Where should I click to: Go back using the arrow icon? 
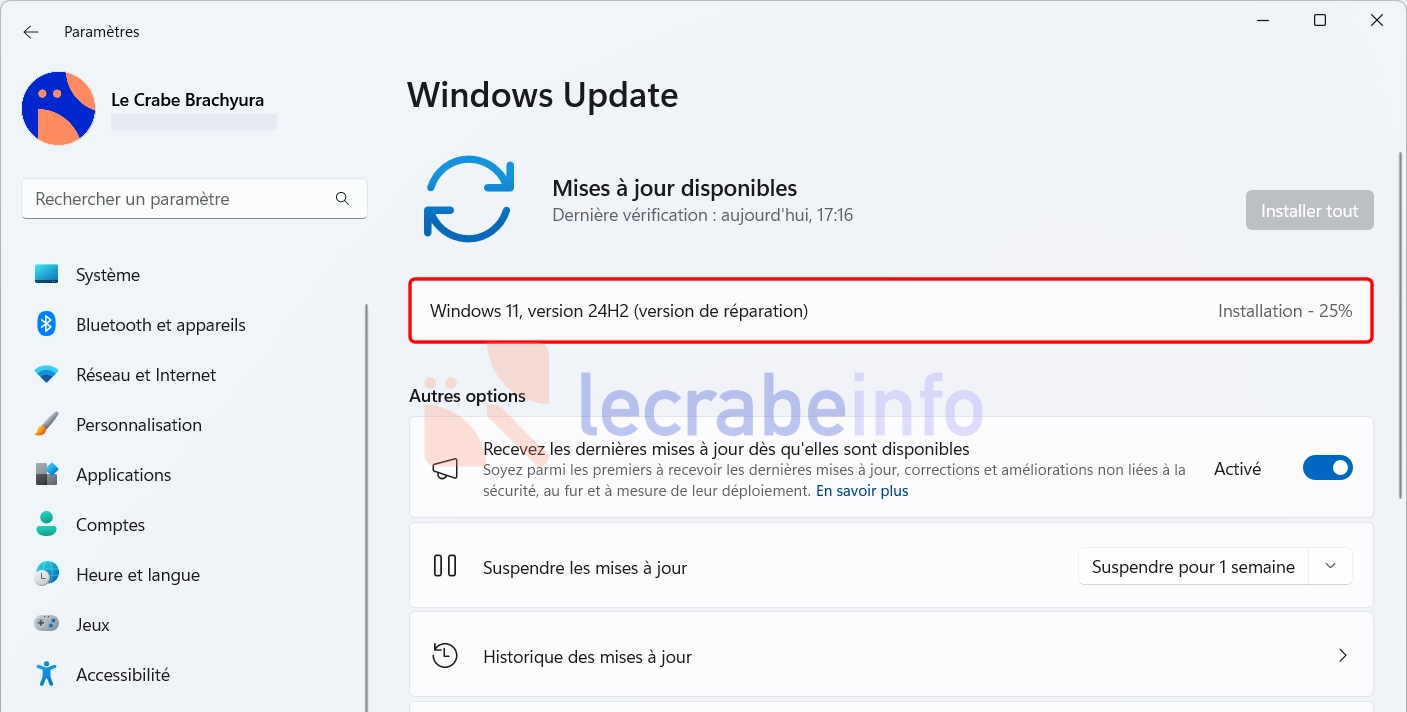pos(31,32)
